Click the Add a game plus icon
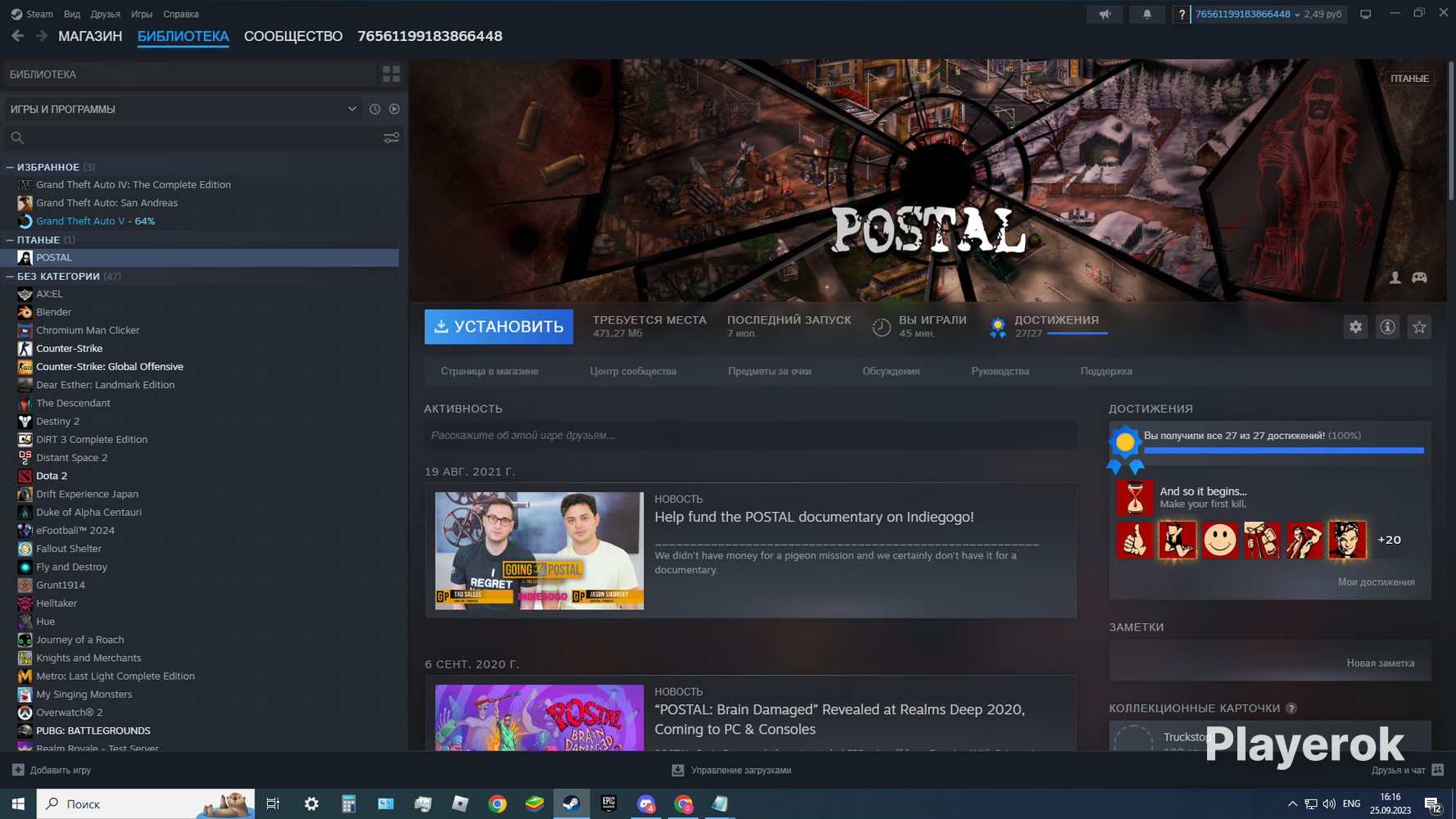 click(x=18, y=770)
